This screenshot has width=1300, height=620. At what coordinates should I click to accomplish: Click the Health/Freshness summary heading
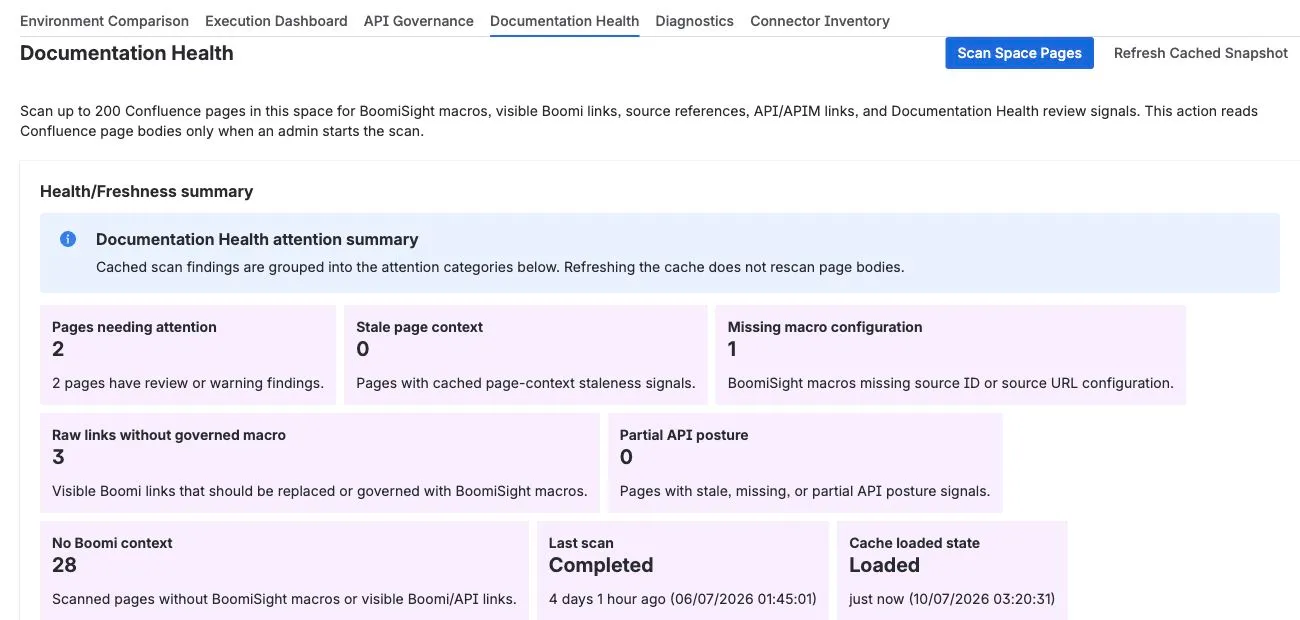(146, 191)
